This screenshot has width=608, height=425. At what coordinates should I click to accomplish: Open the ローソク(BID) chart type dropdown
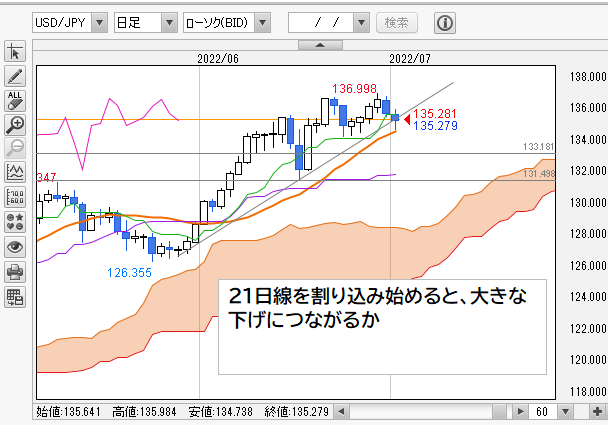pos(263,23)
